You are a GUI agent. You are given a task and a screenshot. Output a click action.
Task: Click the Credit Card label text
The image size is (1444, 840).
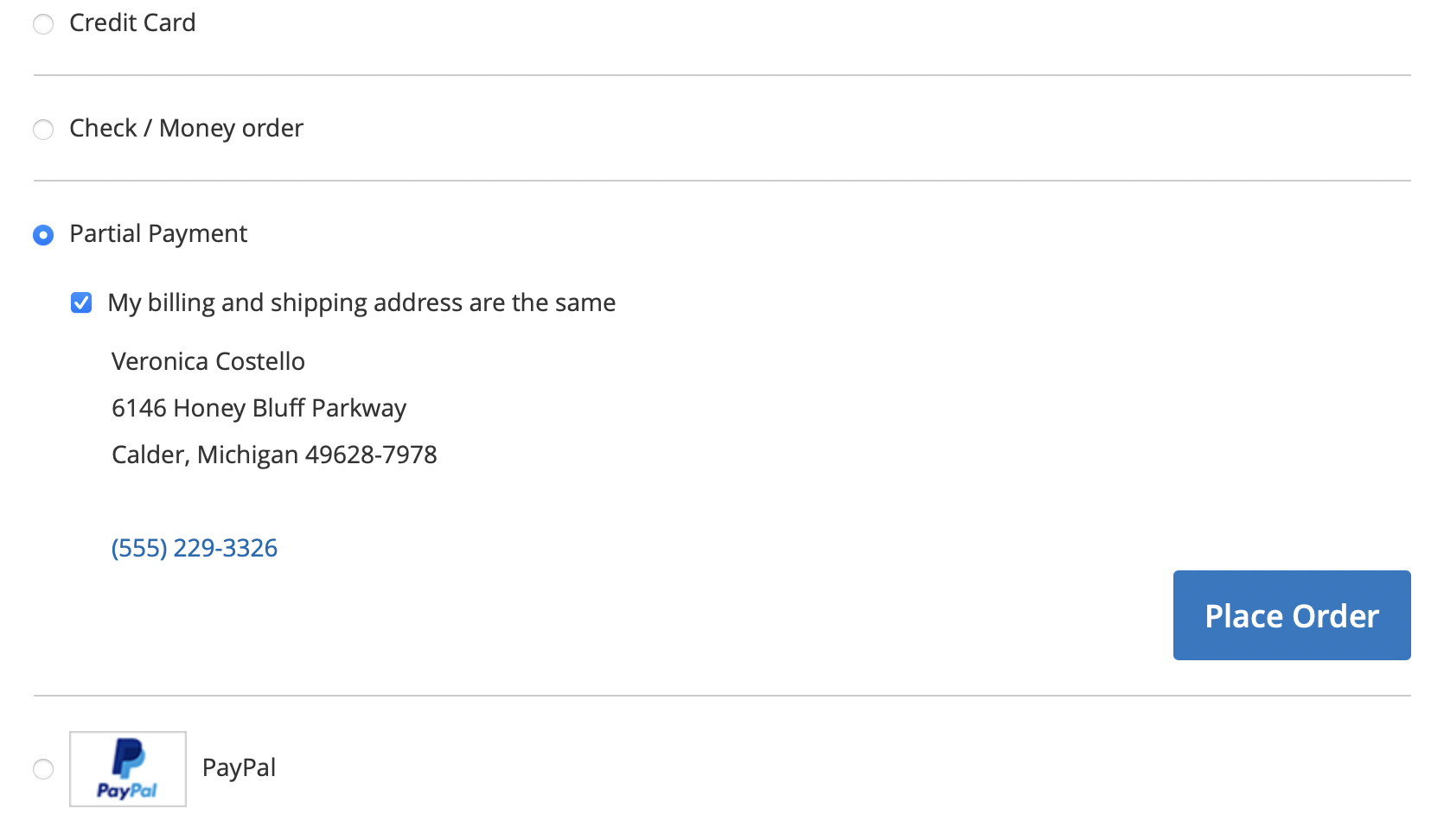(x=132, y=22)
